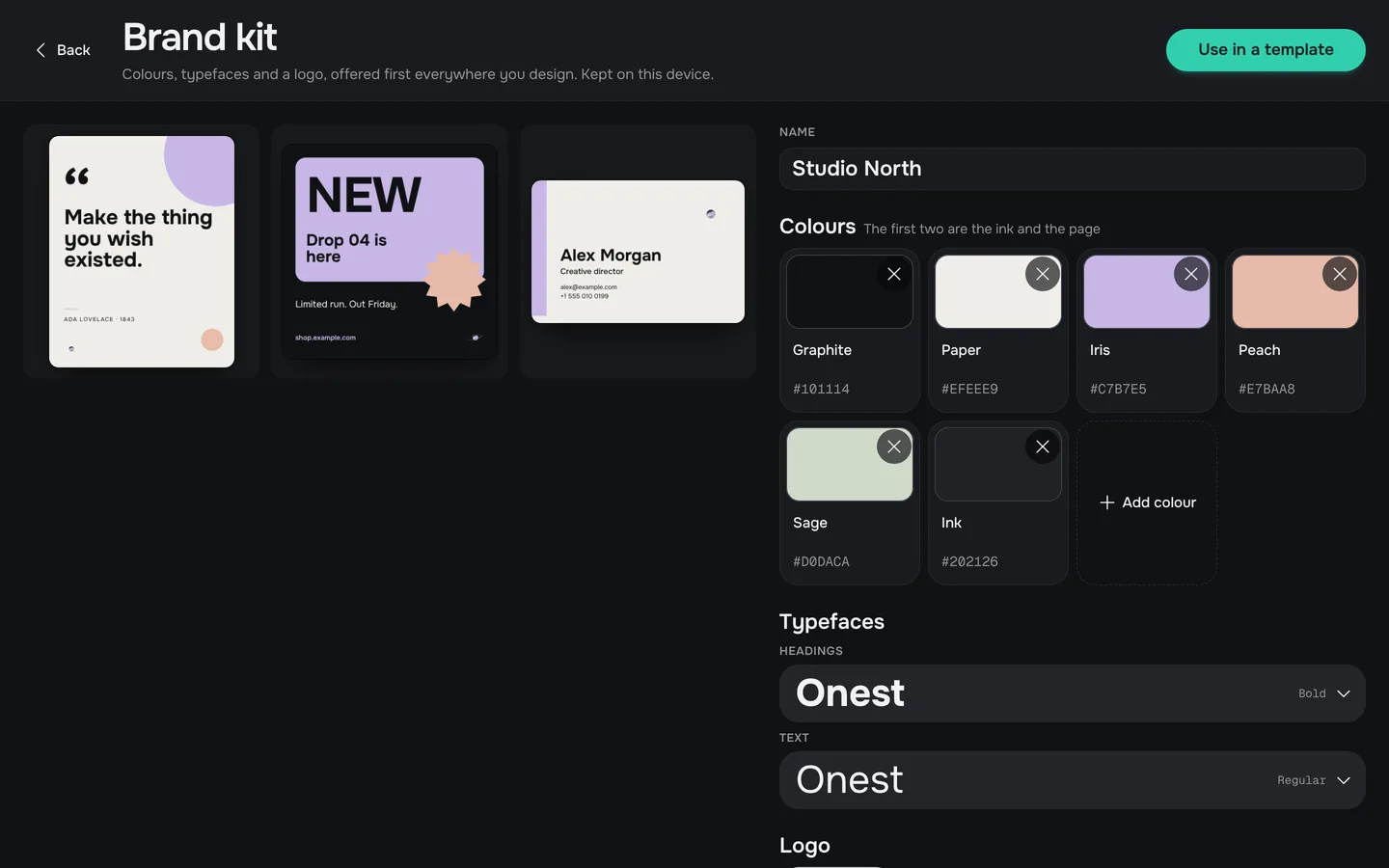Edit hex value #101114
This screenshot has width=1389, height=868.
(850, 389)
